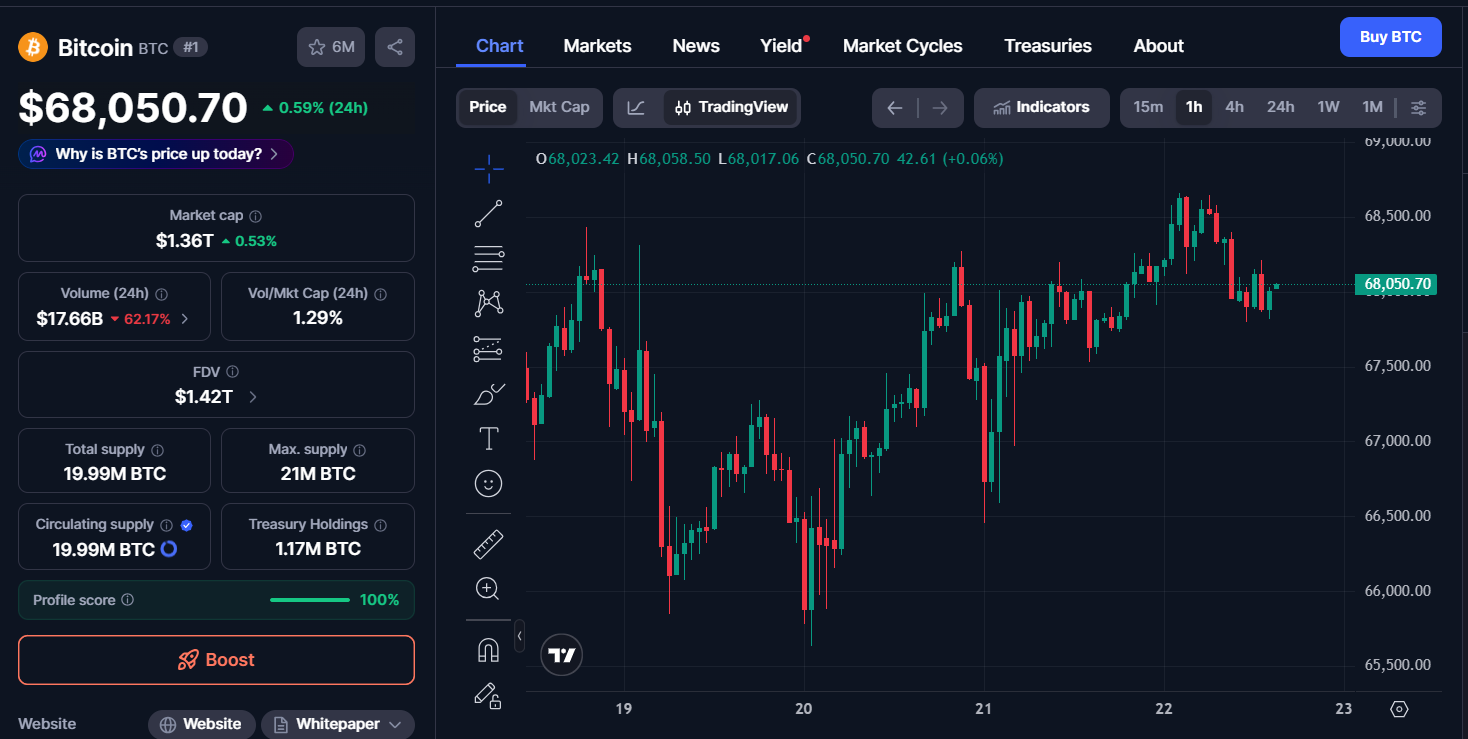Click the #1 rank badge
Screen dimensions: 1468x739
pyautogui.click(x=190, y=47)
